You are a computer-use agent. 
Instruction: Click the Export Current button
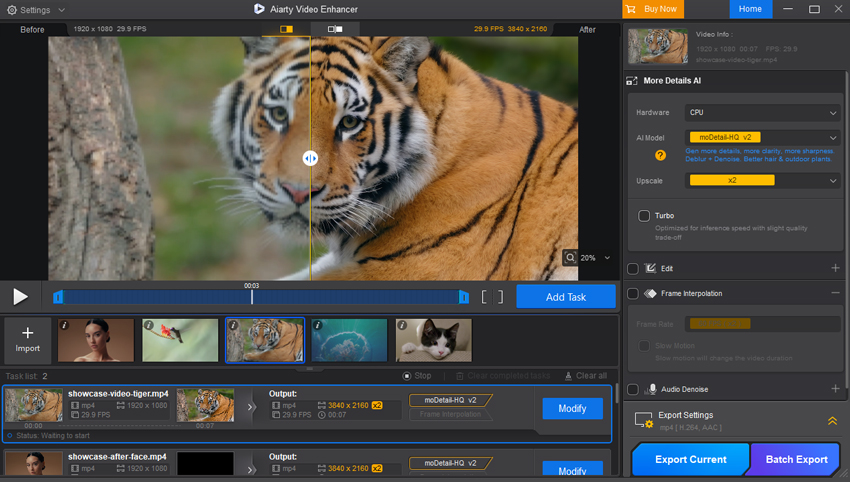pyautogui.click(x=691, y=459)
